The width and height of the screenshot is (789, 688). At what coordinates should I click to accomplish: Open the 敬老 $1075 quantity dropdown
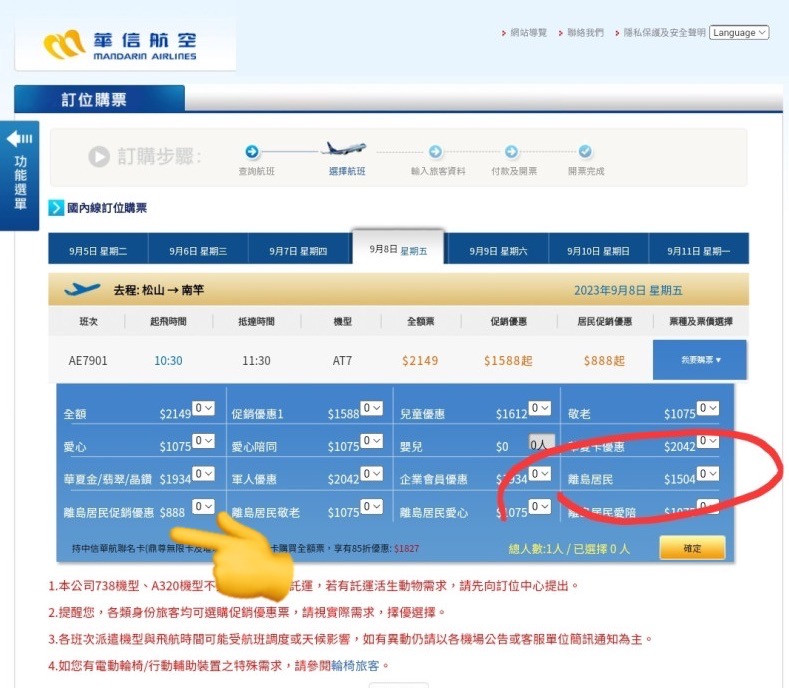708,408
